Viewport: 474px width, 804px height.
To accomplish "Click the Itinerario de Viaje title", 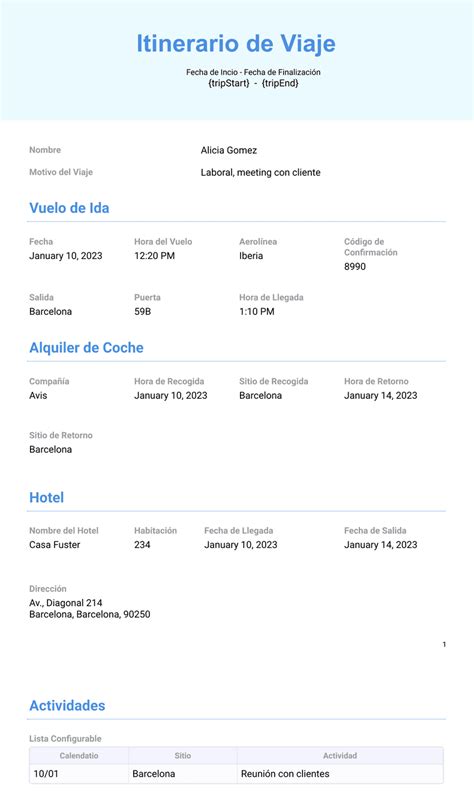I will coord(236,44).
